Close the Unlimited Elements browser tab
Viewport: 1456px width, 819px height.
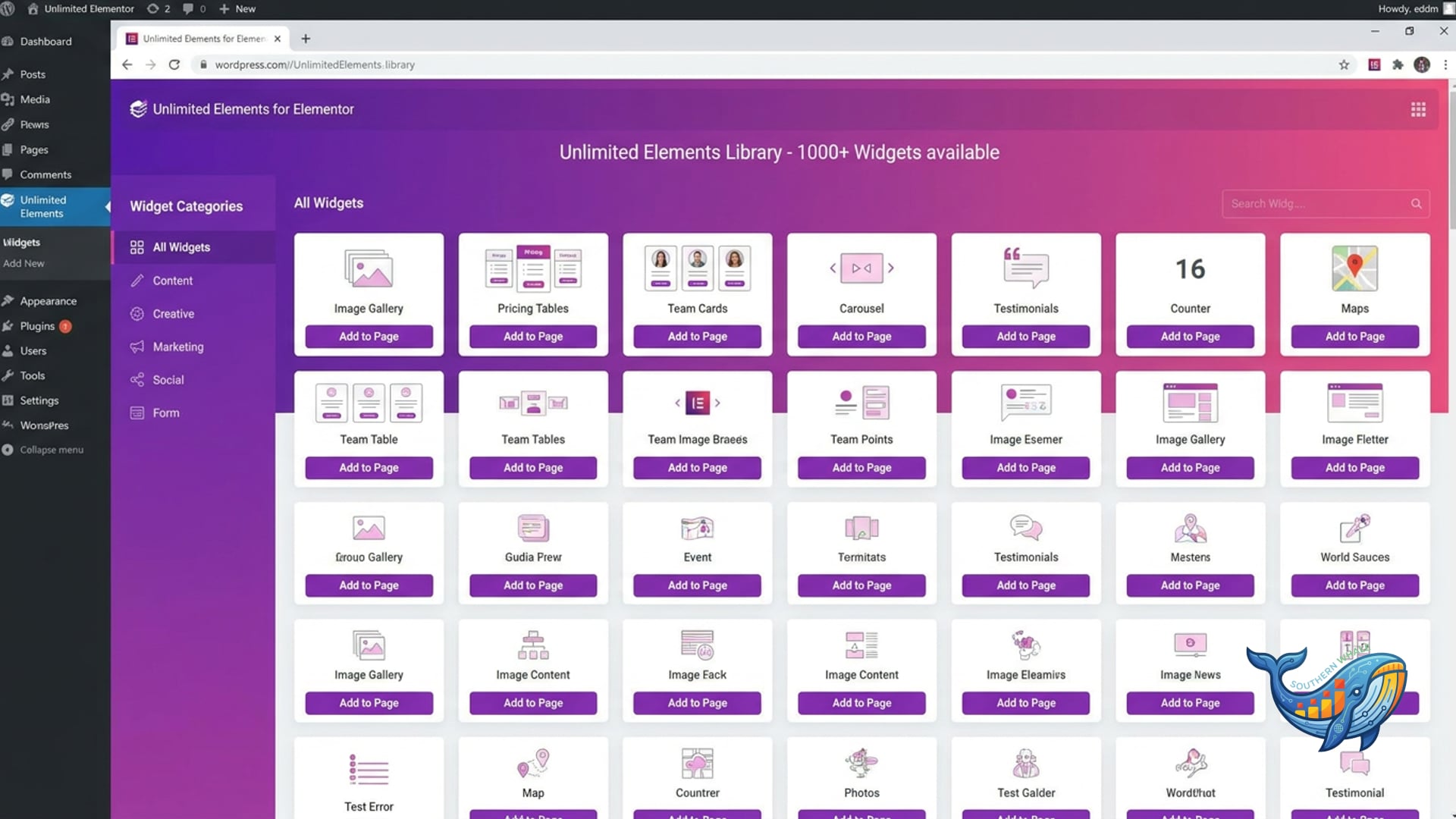[278, 39]
